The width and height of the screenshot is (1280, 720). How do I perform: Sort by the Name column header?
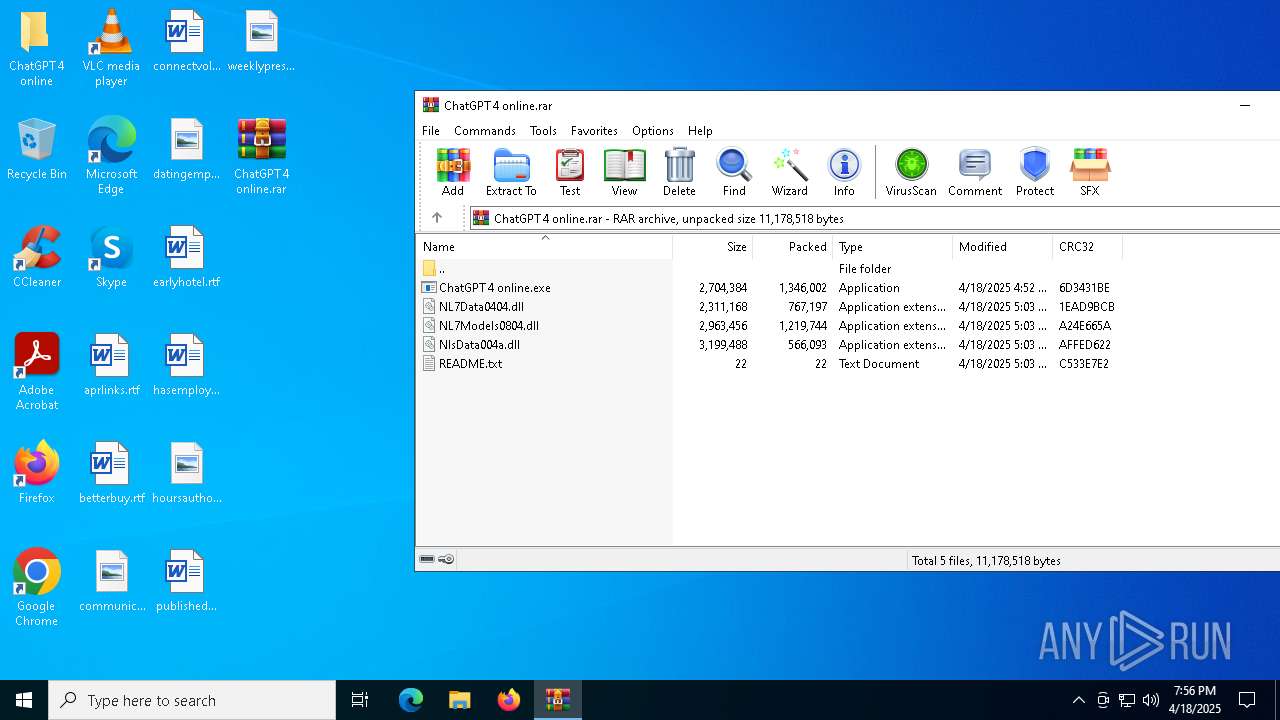(x=544, y=246)
